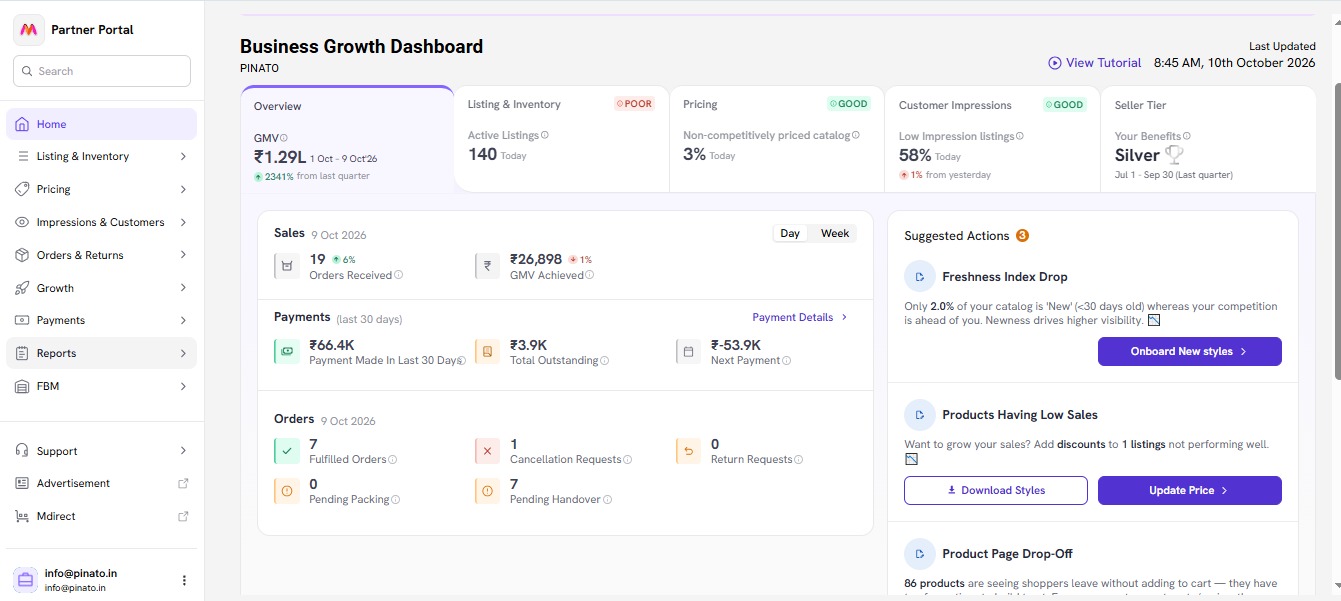Expand the Pricing sidebar chevron

[x=183, y=189]
